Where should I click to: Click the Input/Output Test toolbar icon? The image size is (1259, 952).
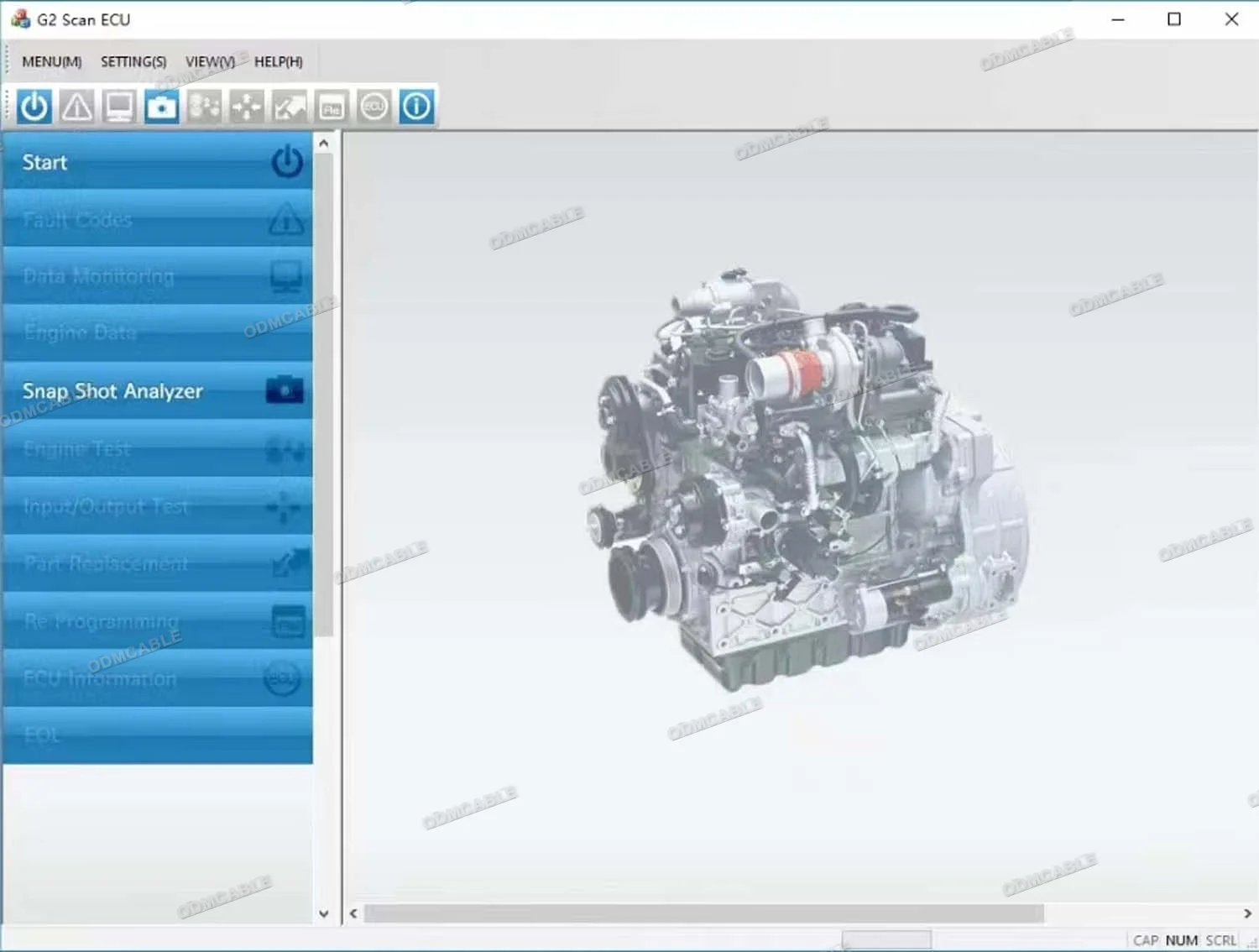[x=247, y=107]
